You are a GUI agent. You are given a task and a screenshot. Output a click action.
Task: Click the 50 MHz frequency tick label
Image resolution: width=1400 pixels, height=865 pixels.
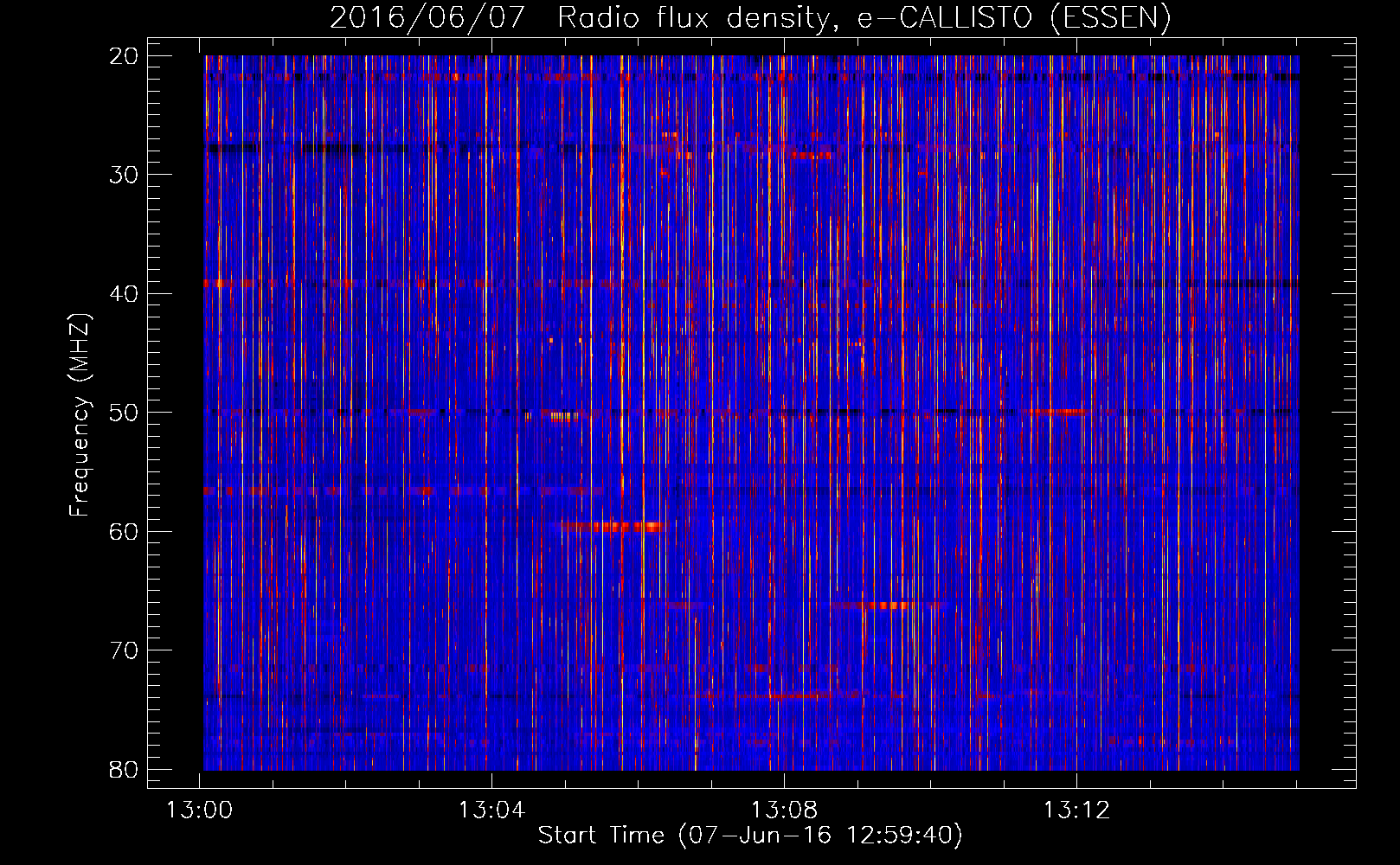click(124, 413)
